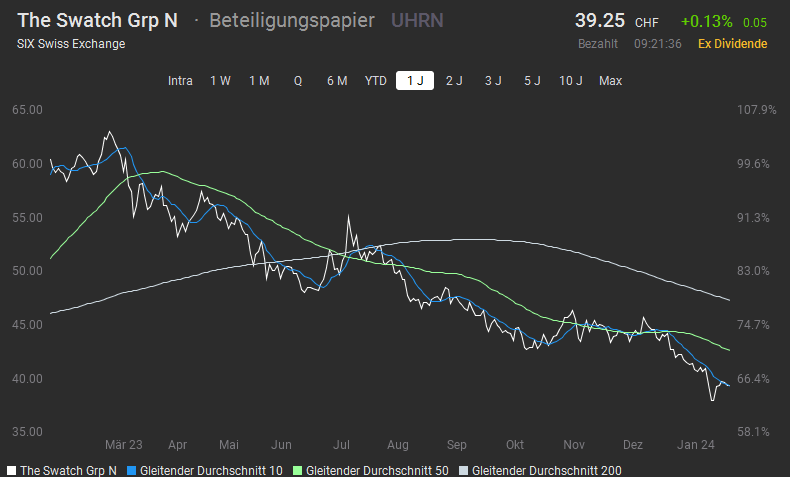Click the SIX Swiss Exchange label

pos(71,44)
